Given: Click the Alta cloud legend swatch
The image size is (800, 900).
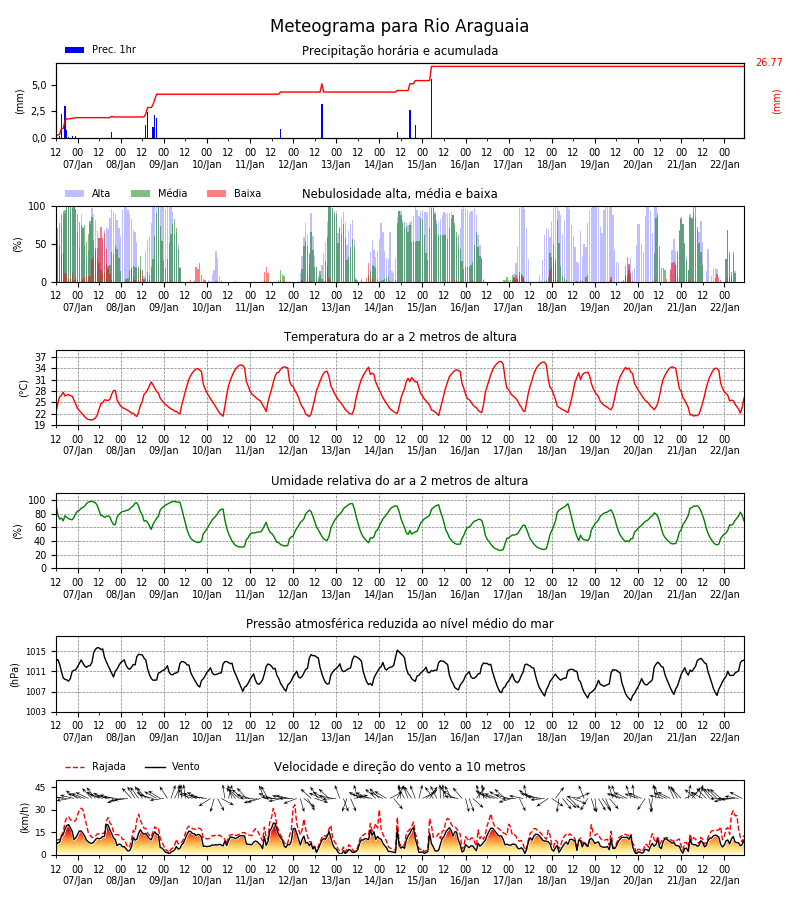Looking at the screenshot, I should pos(75,193).
